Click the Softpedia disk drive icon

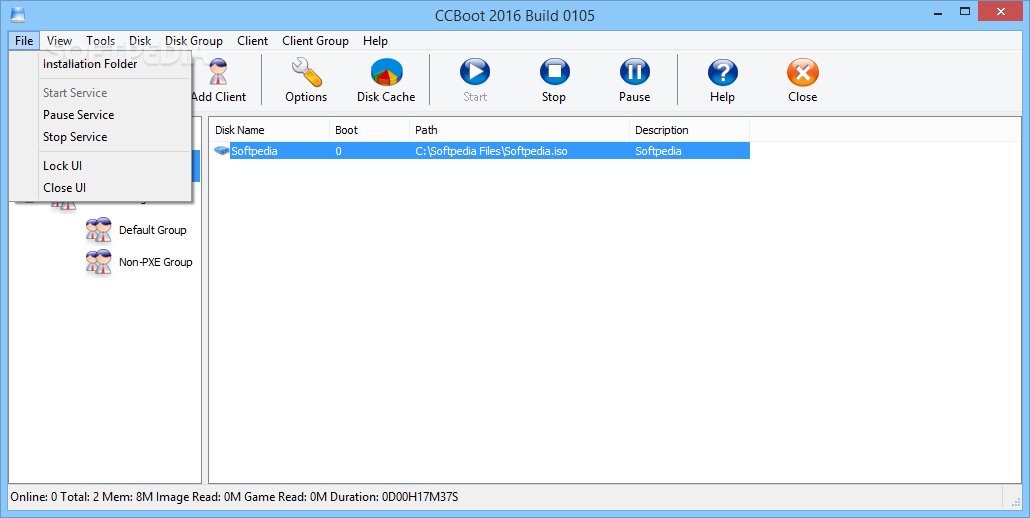click(x=221, y=151)
